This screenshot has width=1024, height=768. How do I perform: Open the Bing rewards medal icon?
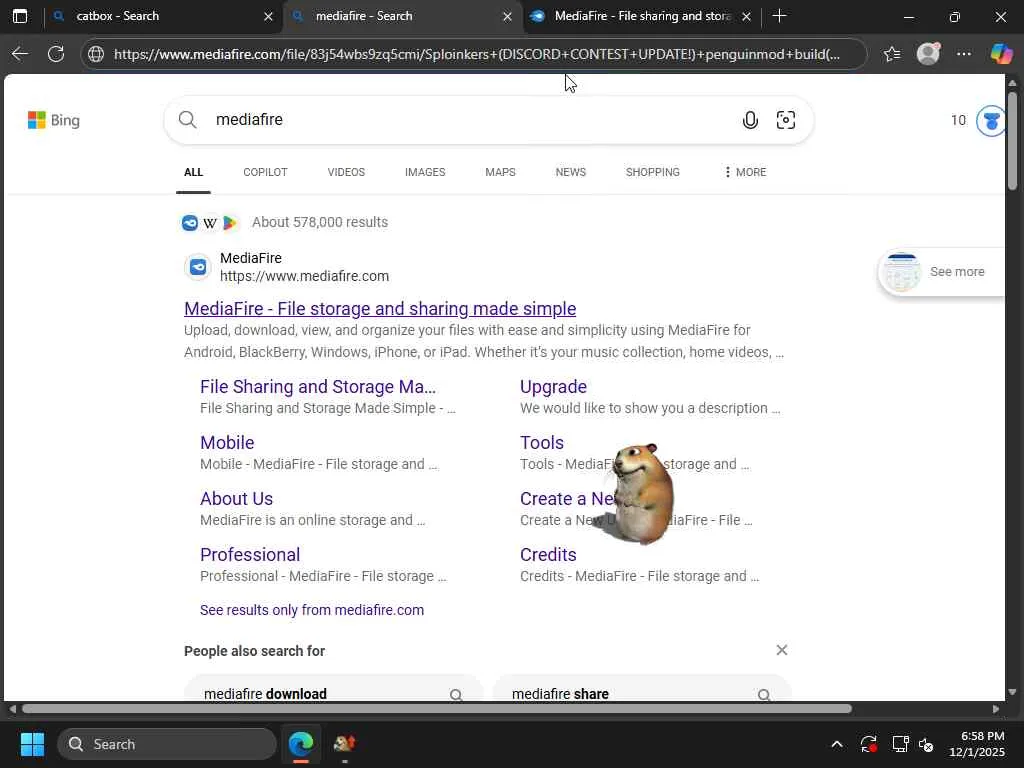(991, 121)
